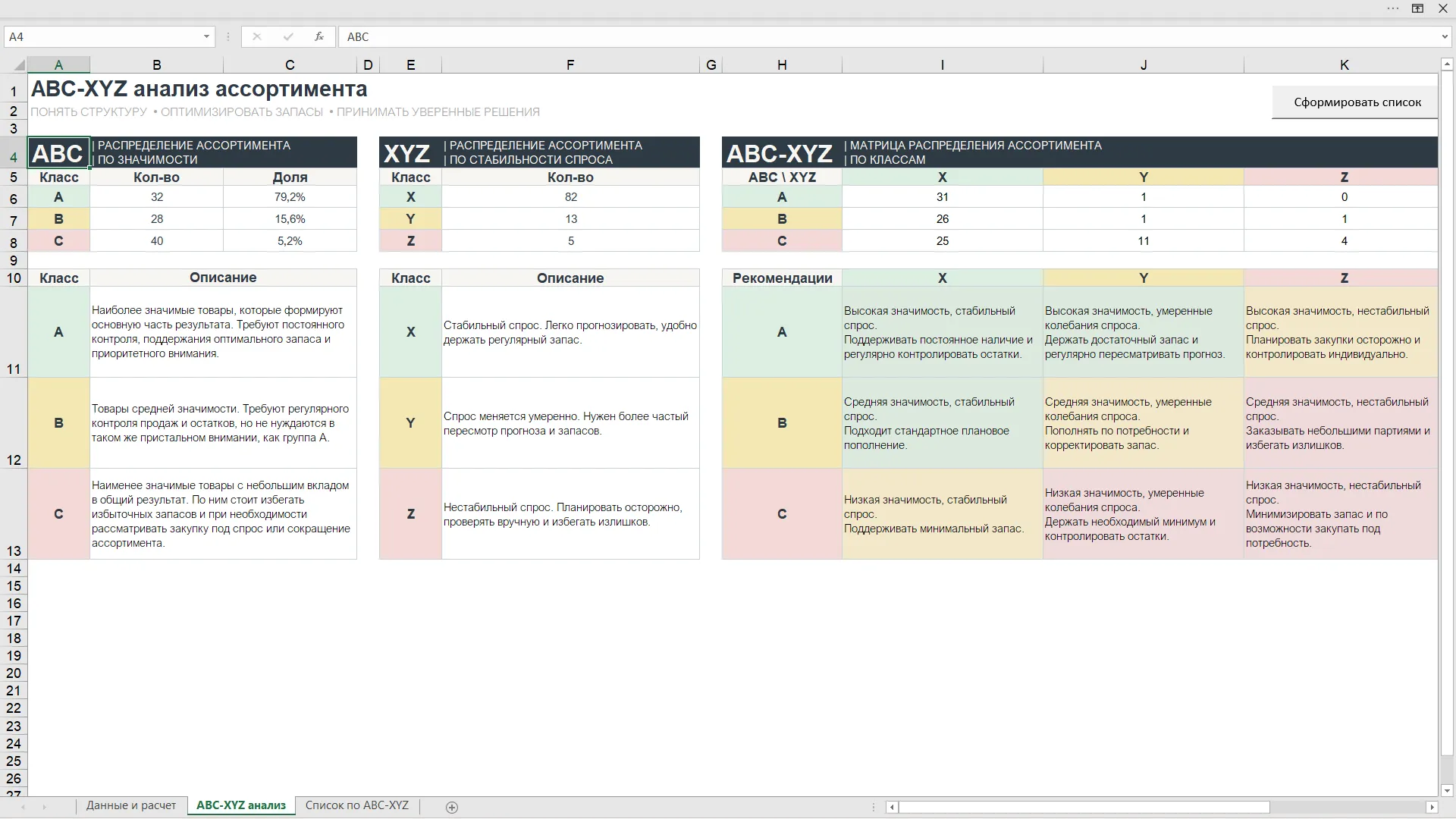Click the three-dots more options icon
The width and height of the screenshot is (1456, 819).
(x=1393, y=9)
